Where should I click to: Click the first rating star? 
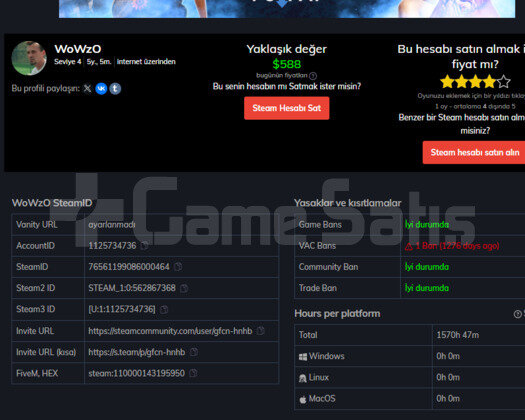point(447,81)
